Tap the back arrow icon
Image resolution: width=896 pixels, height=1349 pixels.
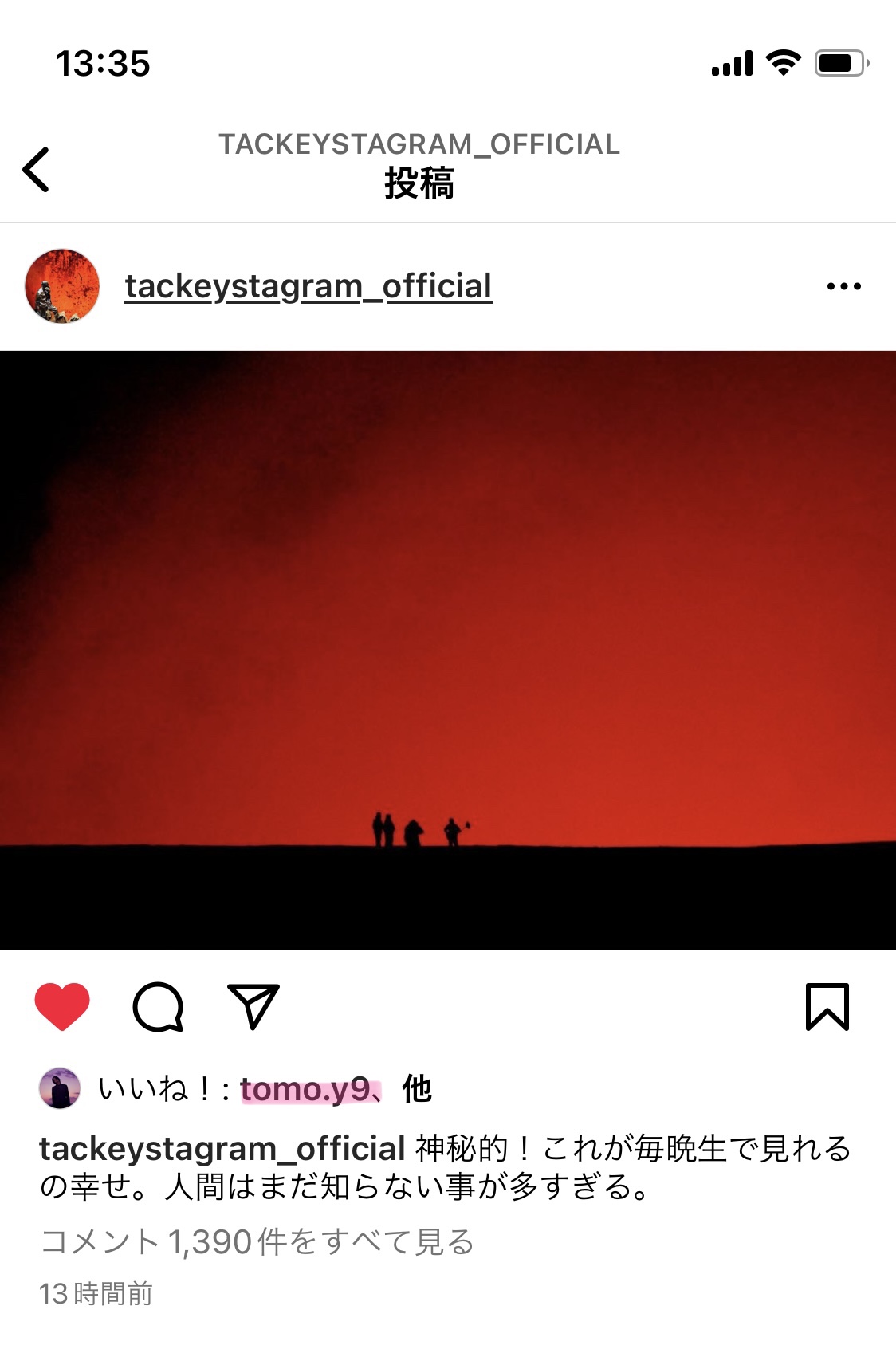click(x=37, y=169)
